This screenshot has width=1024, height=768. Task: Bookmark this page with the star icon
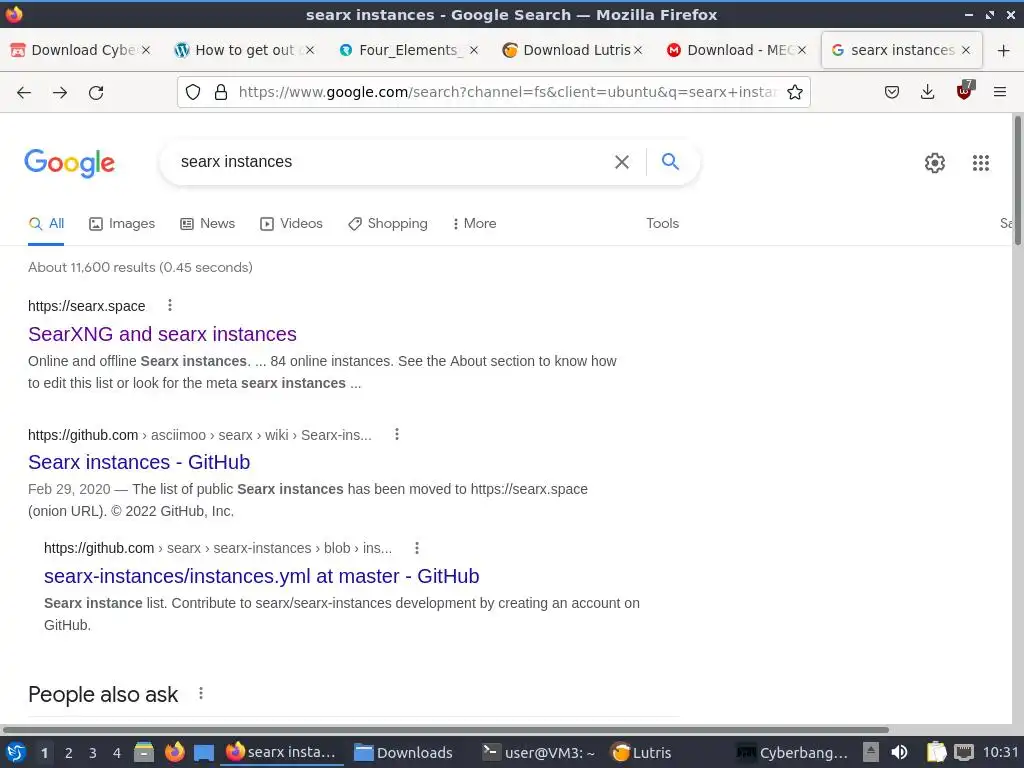tap(795, 92)
